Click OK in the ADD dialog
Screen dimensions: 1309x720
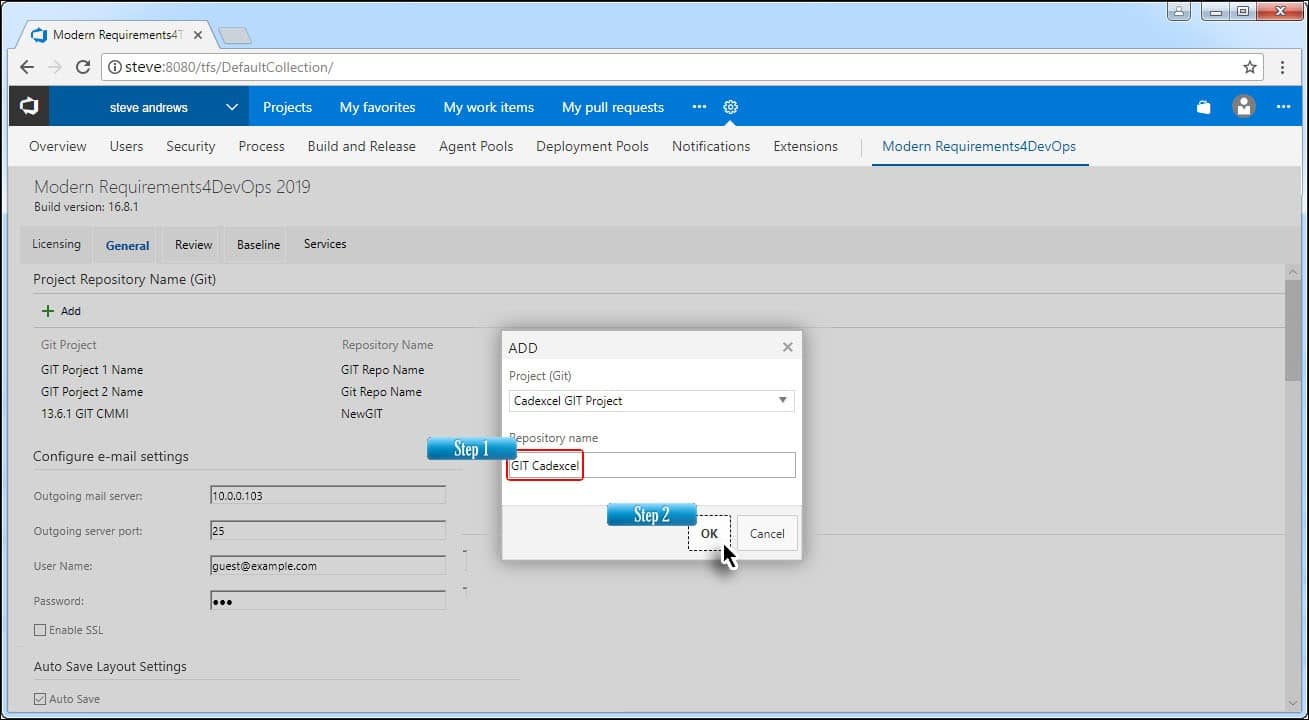point(709,533)
